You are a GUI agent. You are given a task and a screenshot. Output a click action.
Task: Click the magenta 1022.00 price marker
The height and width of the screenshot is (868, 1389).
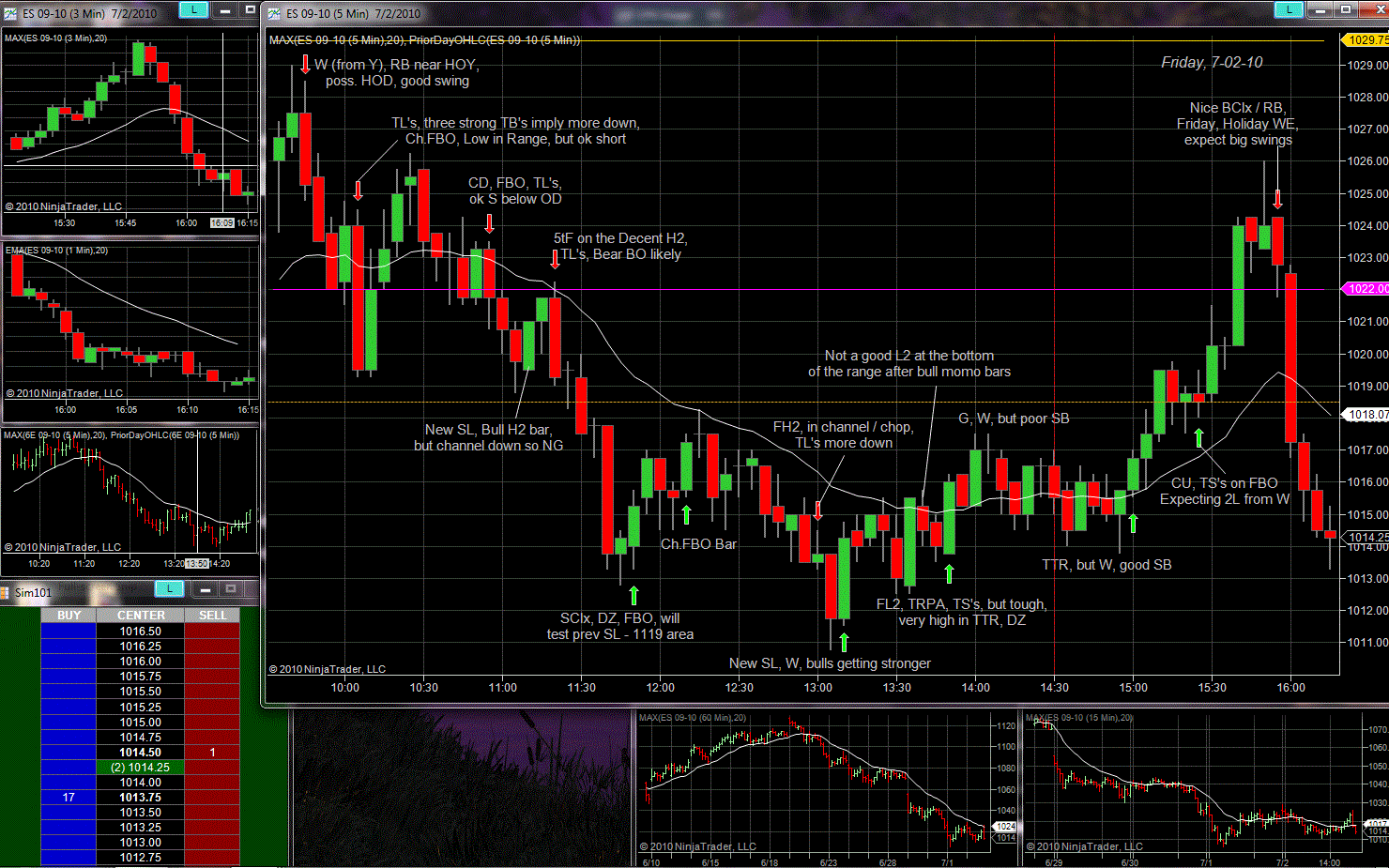coord(1366,289)
